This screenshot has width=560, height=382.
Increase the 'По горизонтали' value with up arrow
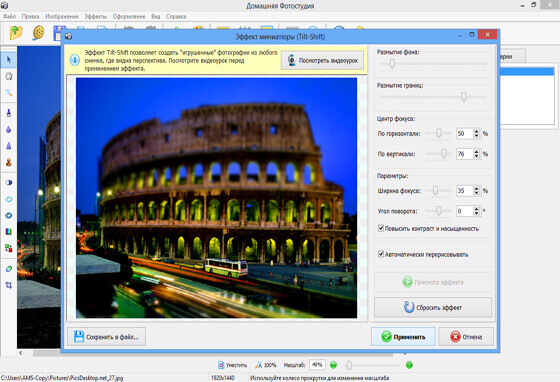(476, 131)
